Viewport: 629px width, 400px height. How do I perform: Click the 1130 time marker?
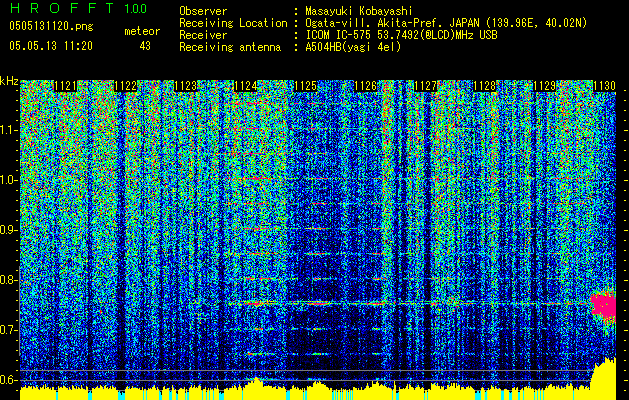coord(604,86)
